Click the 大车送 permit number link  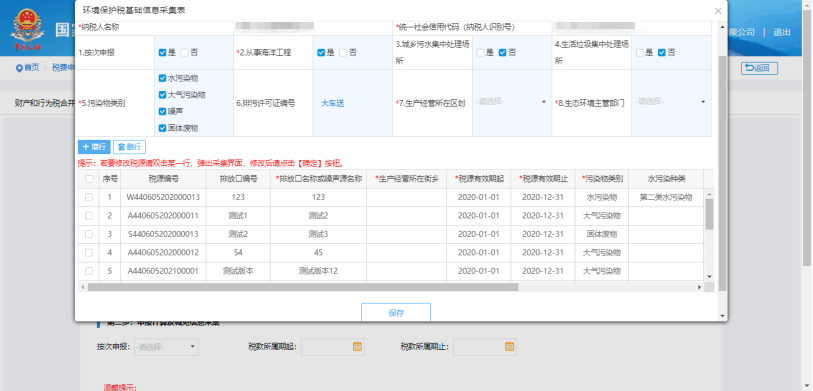(x=333, y=103)
